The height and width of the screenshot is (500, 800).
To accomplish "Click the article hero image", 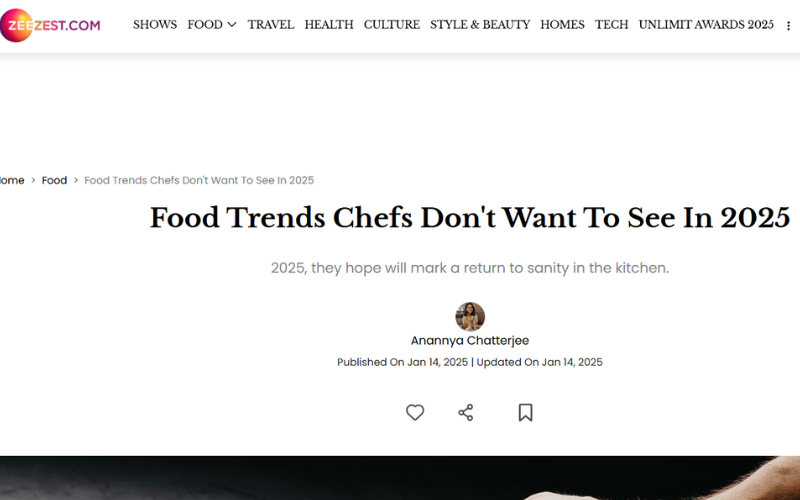I will [400, 478].
